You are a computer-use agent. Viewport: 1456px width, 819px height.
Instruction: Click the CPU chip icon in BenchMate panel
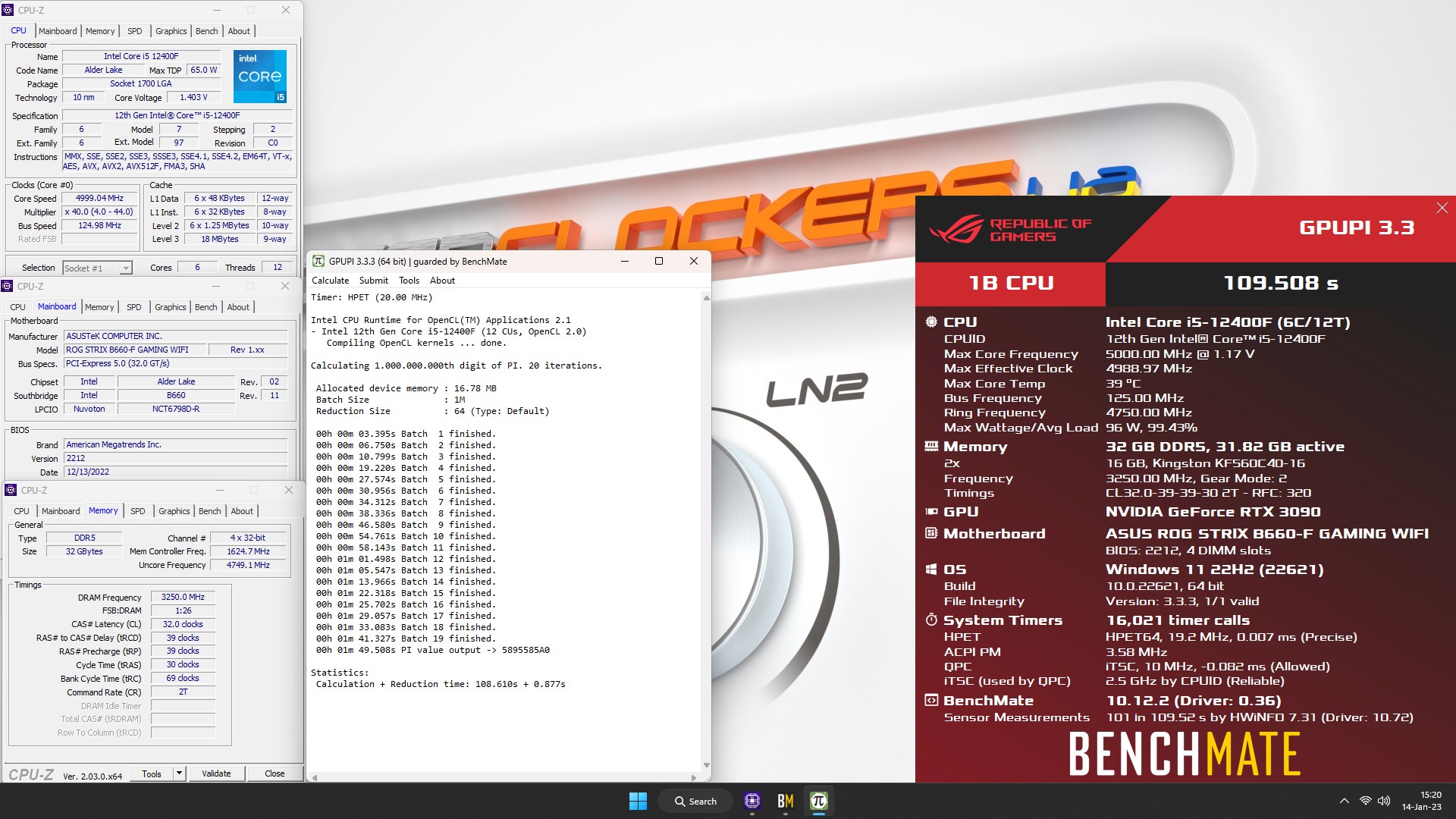(931, 322)
